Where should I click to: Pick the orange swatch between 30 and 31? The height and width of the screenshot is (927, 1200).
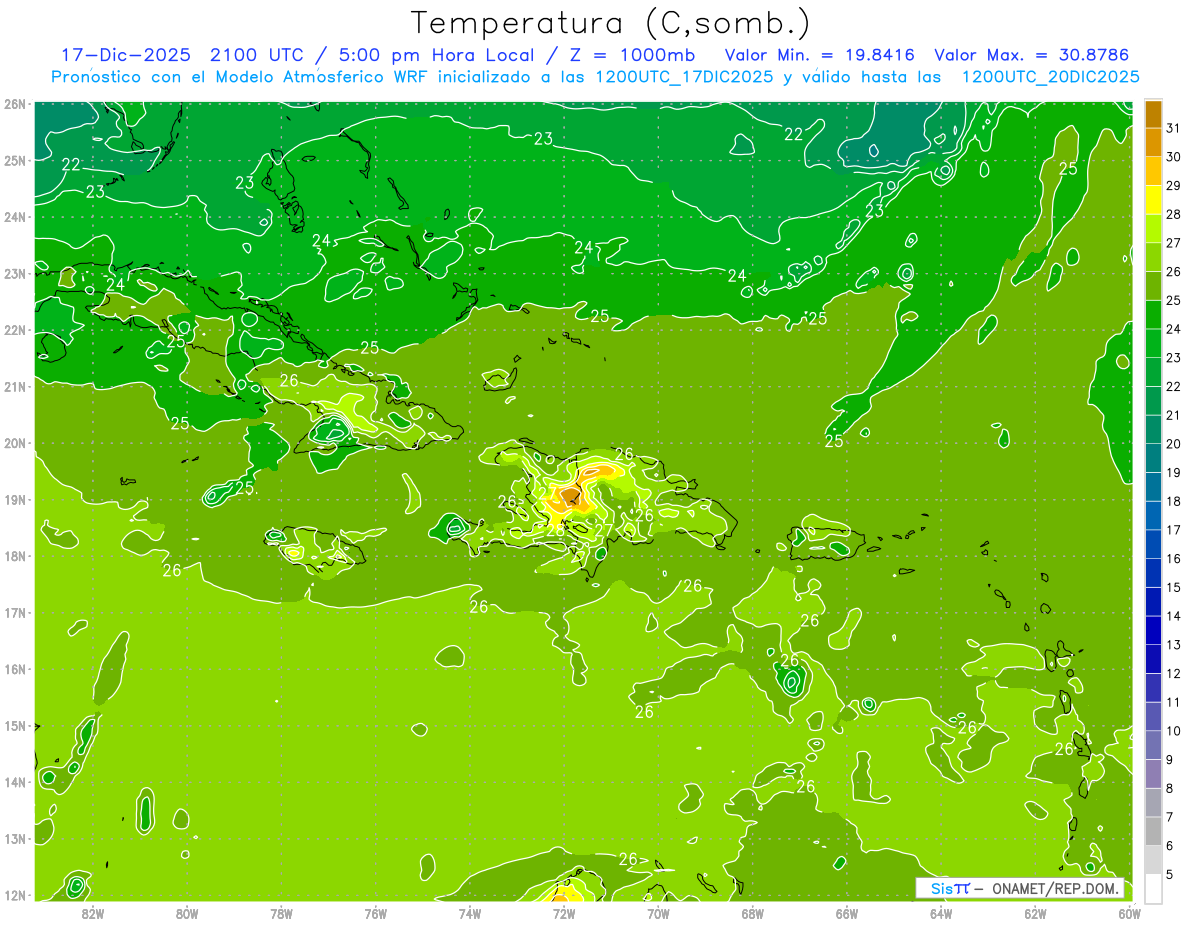[x=1153, y=142]
